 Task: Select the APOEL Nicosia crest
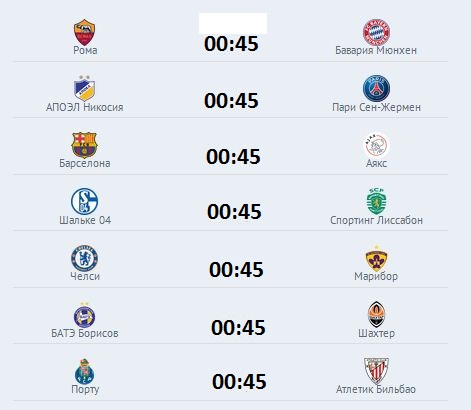coord(85,88)
